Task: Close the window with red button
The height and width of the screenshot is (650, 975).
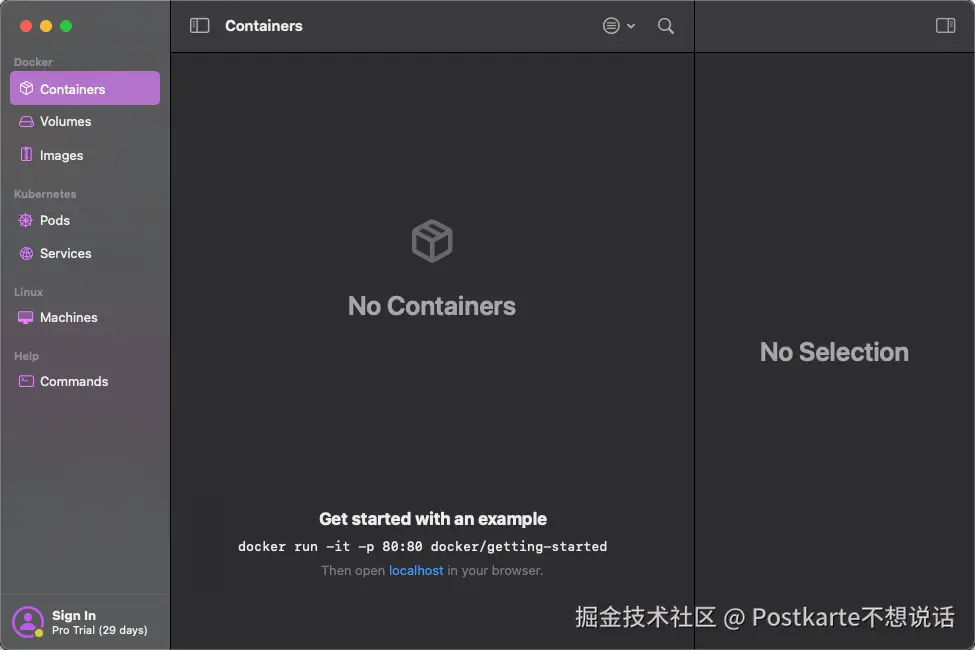Action: (x=26, y=26)
